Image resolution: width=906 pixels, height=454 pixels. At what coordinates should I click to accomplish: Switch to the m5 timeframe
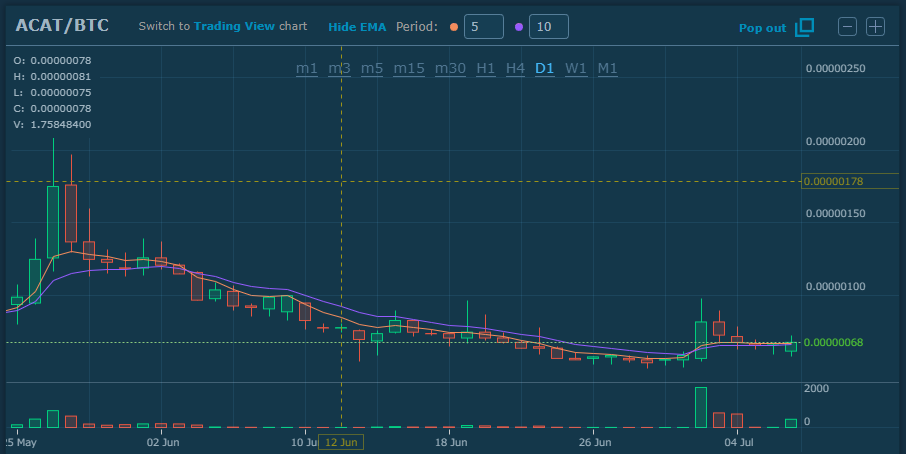click(372, 68)
